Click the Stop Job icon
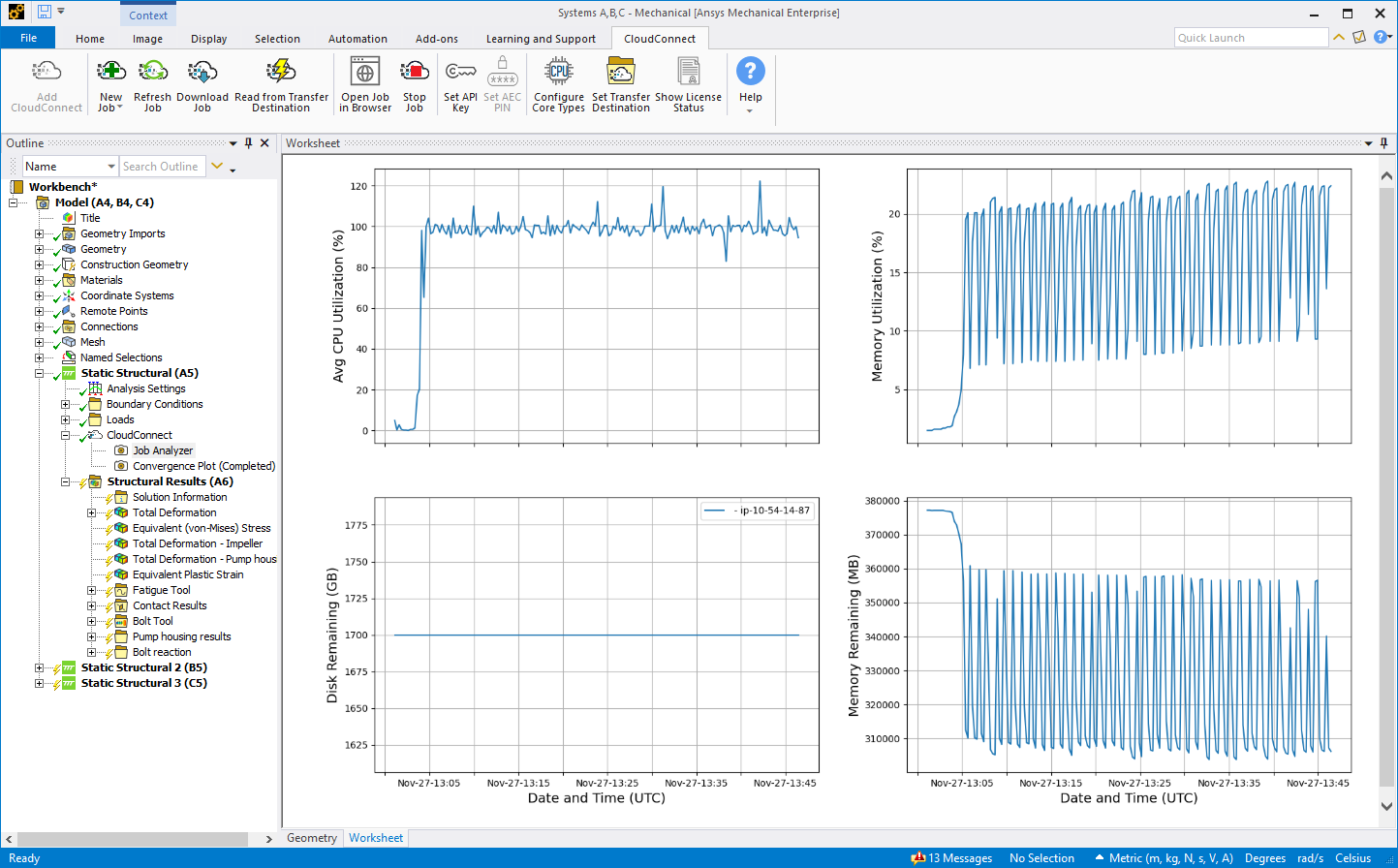 (415, 72)
